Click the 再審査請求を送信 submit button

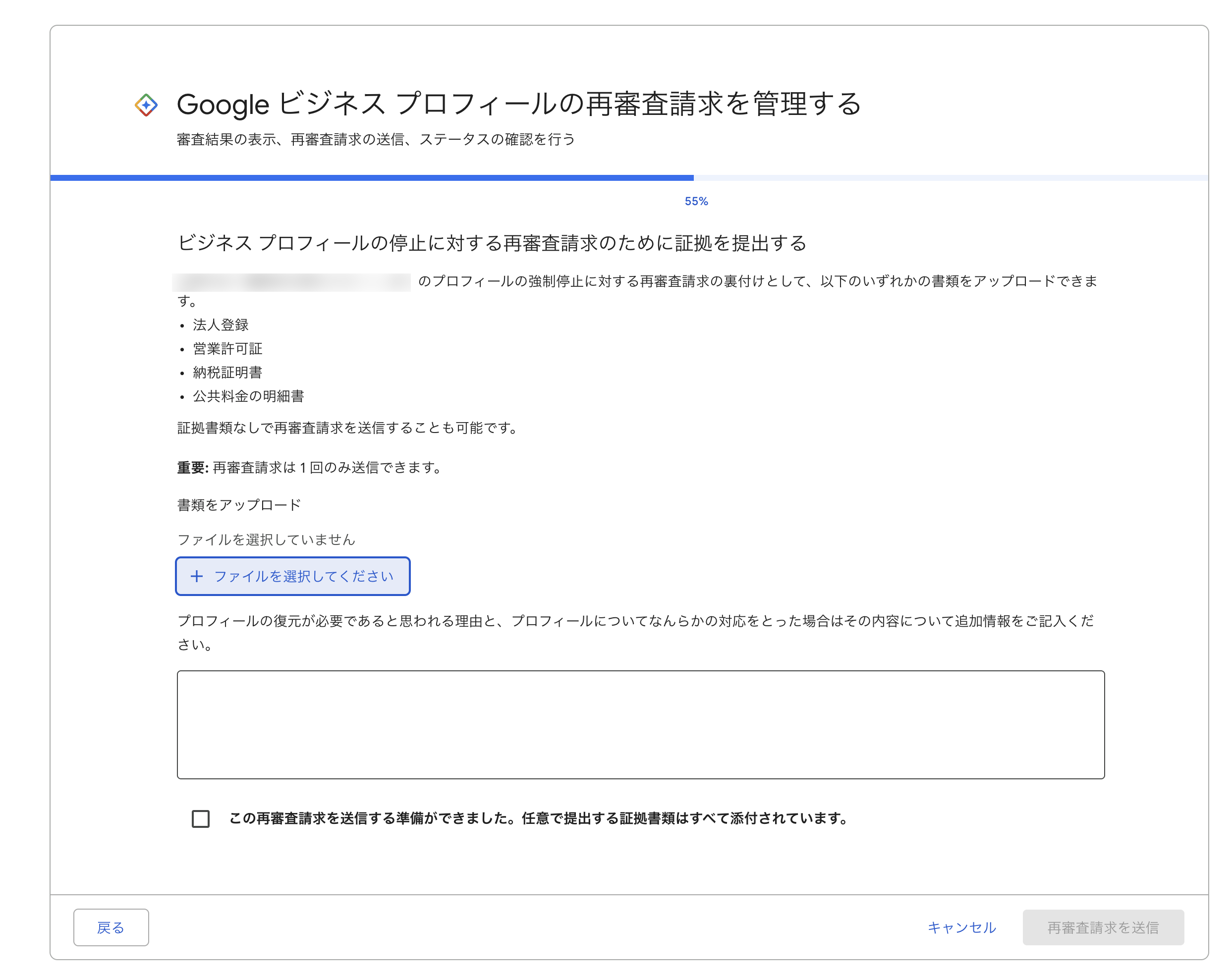pyautogui.click(x=1103, y=927)
